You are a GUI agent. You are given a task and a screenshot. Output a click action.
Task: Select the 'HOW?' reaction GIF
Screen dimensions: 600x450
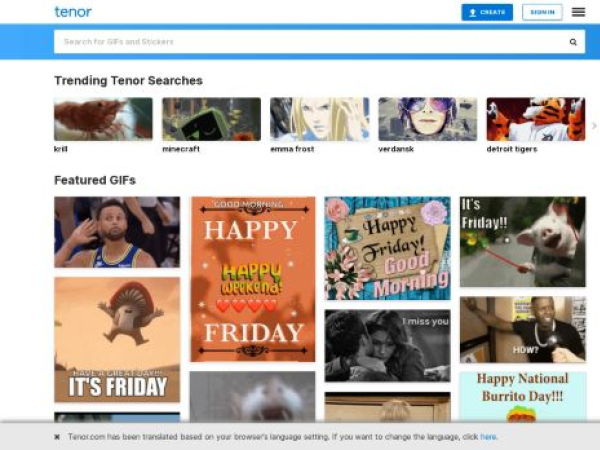point(522,329)
